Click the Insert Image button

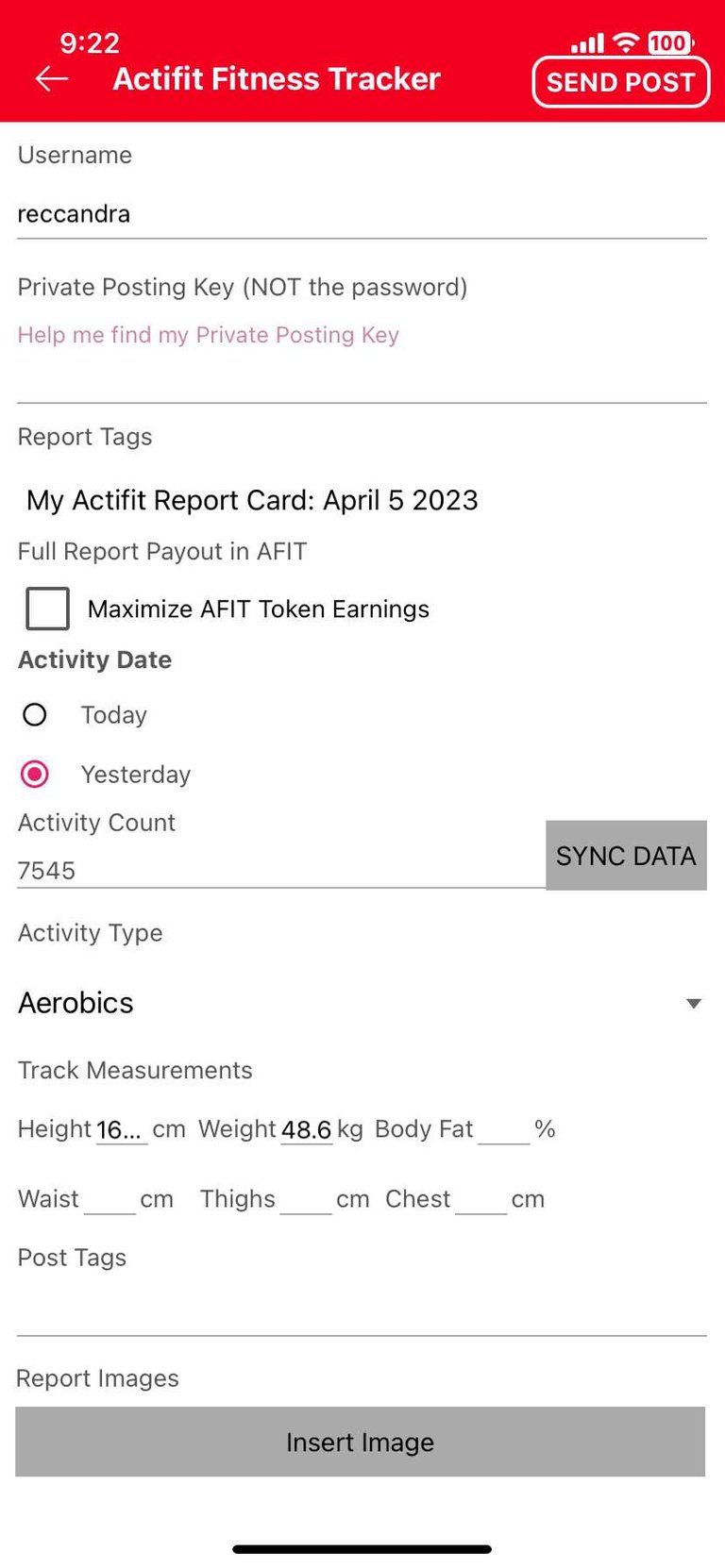360,1442
